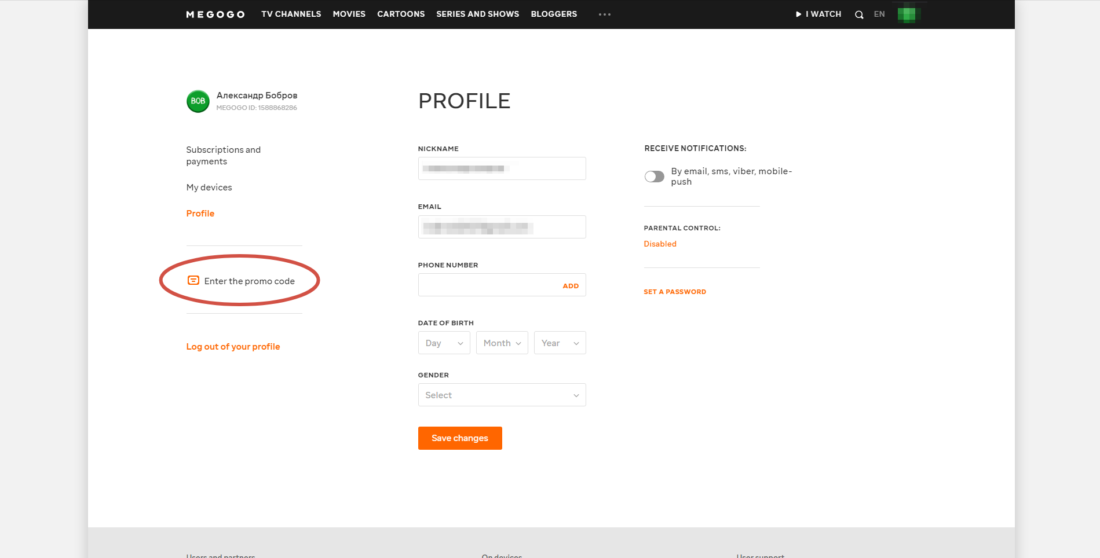Click the MEGOGO logo

[215, 14]
